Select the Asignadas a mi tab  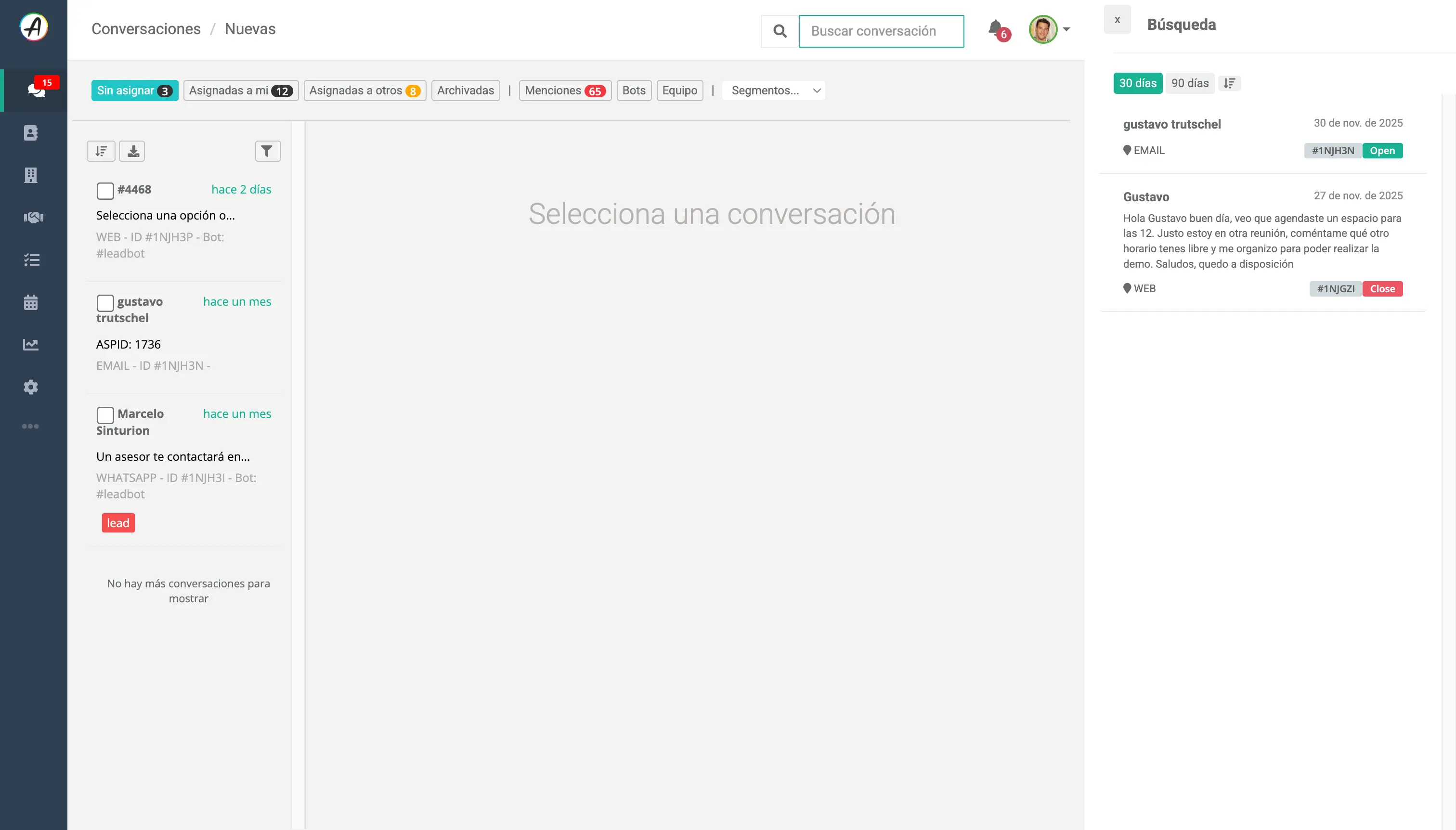point(241,91)
